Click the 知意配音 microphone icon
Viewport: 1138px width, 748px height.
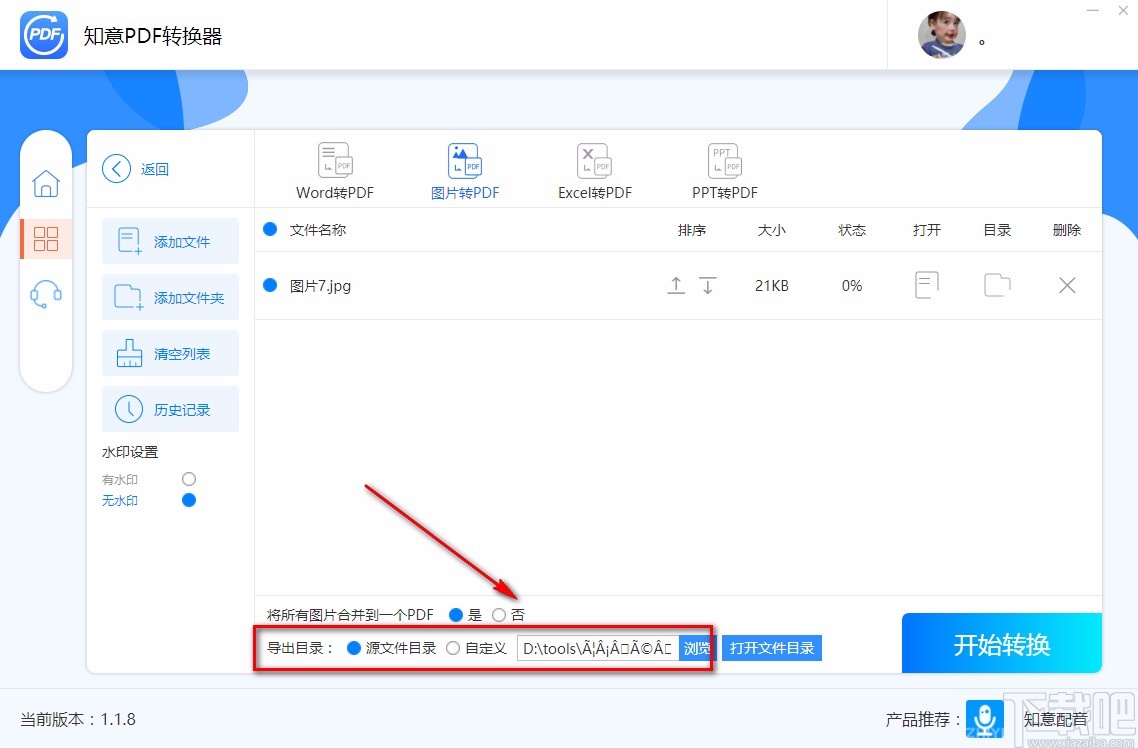click(984, 719)
